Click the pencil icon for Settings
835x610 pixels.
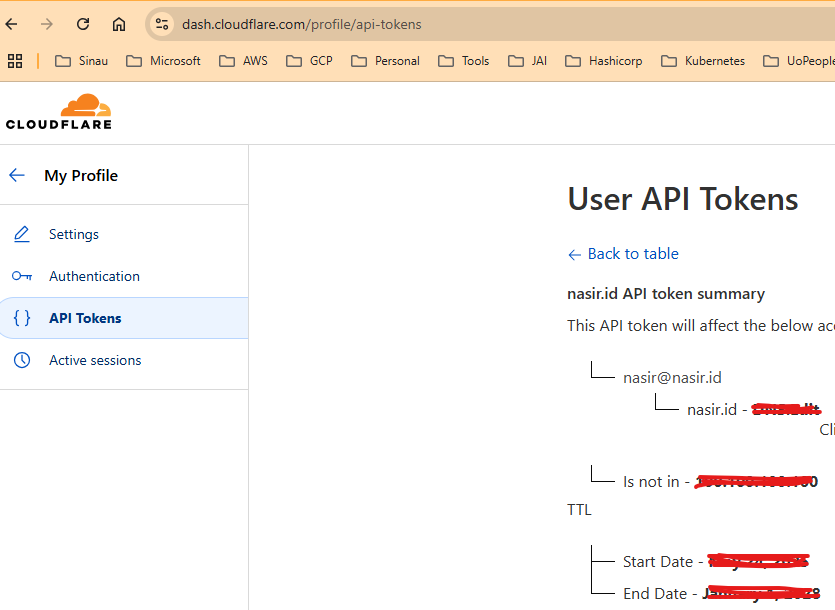click(x=22, y=234)
